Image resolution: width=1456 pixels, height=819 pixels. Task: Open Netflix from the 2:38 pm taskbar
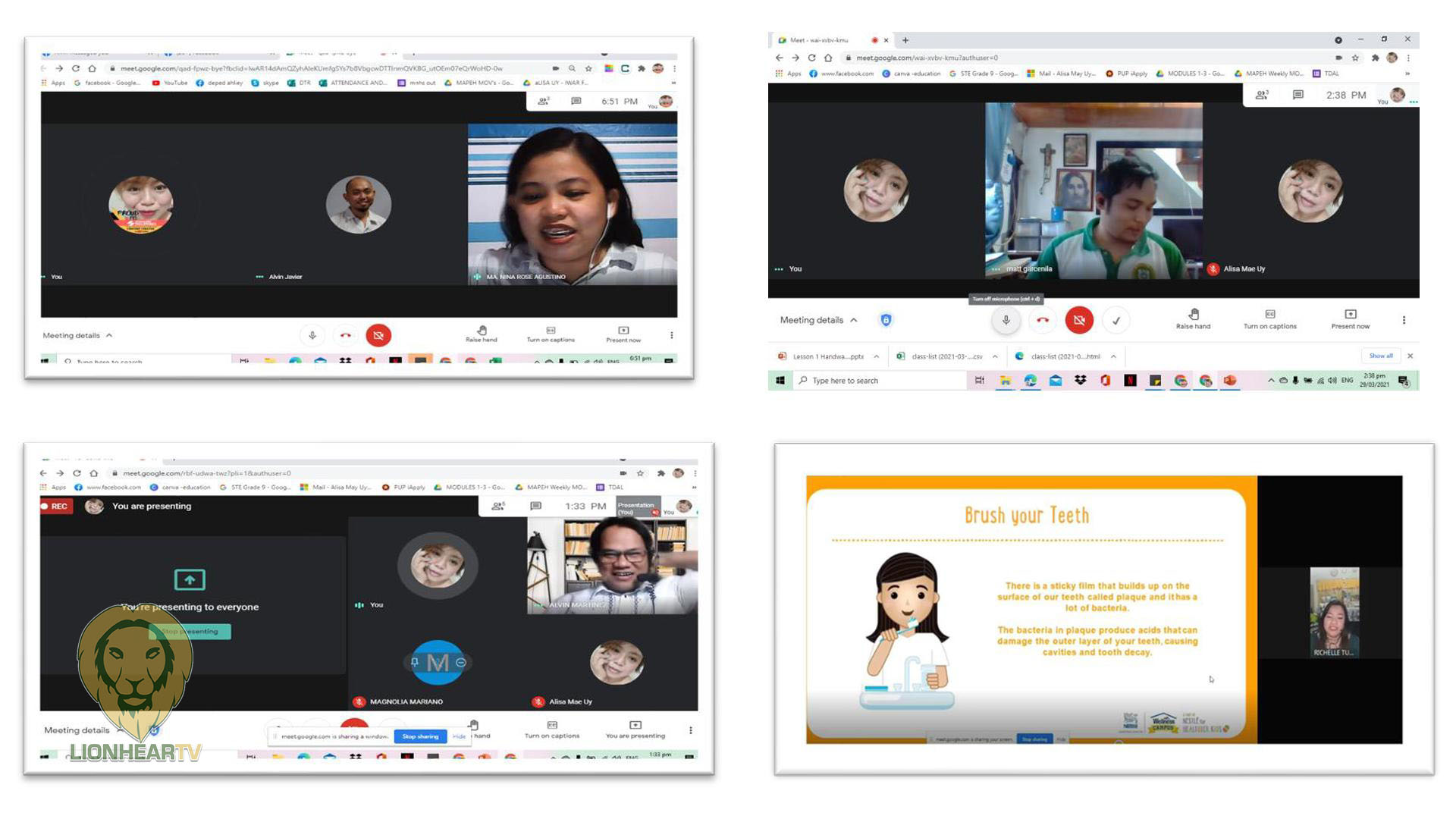(1130, 381)
